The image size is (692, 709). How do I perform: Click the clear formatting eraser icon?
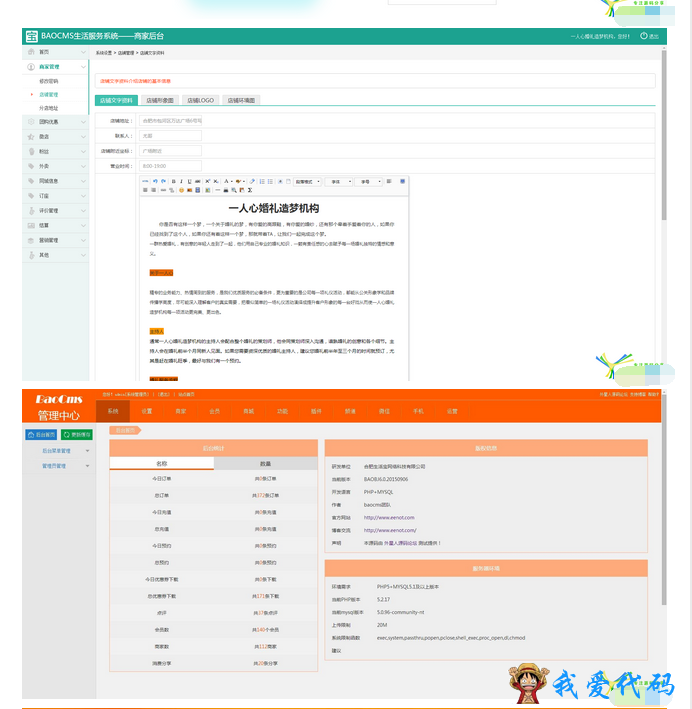[252, 181]
